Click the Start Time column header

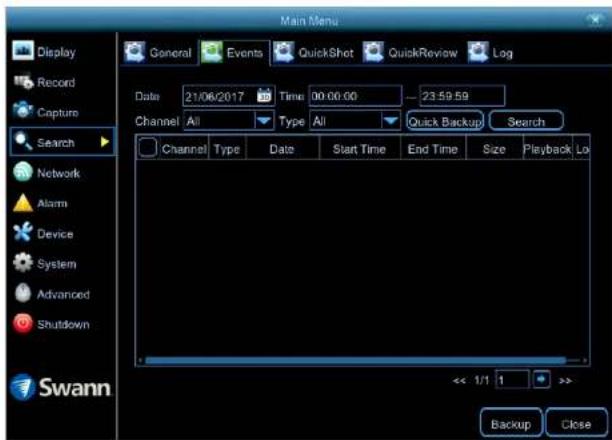point(359,149)
